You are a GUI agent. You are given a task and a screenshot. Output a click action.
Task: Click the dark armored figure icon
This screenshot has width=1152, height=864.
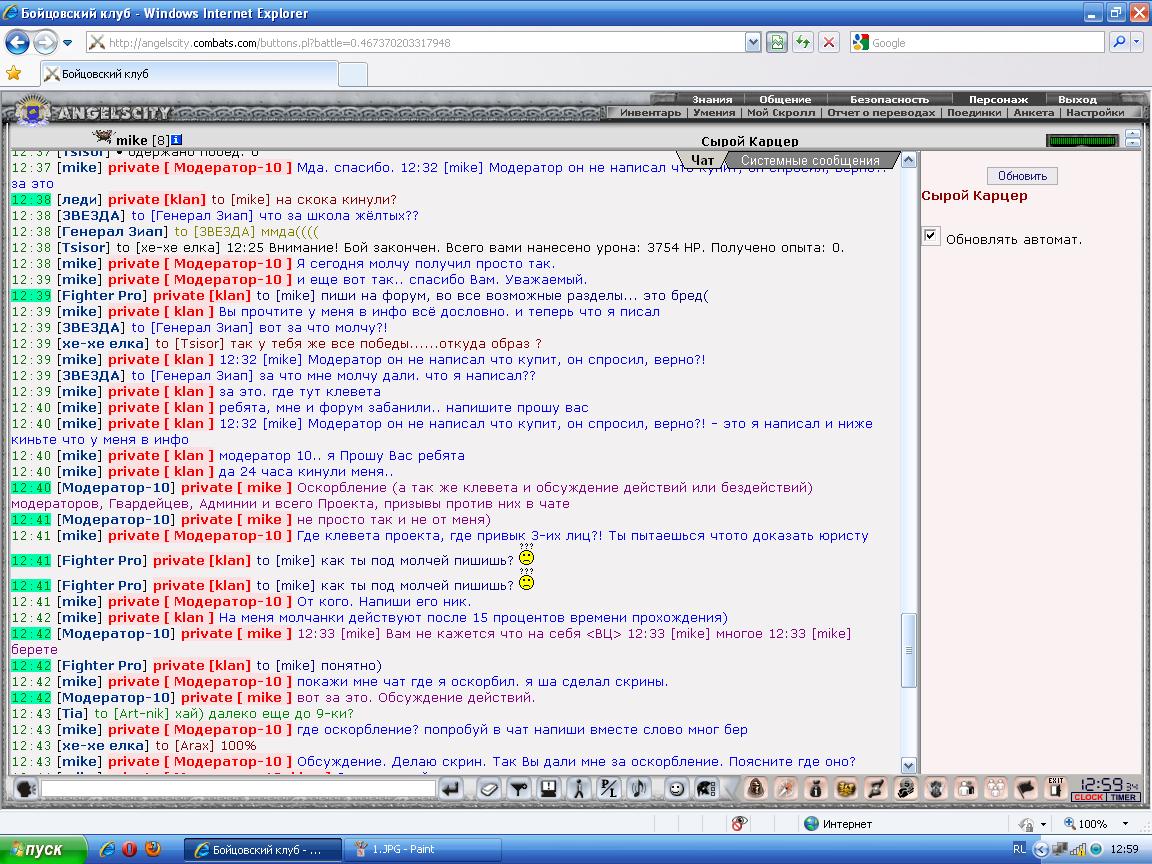936,789
